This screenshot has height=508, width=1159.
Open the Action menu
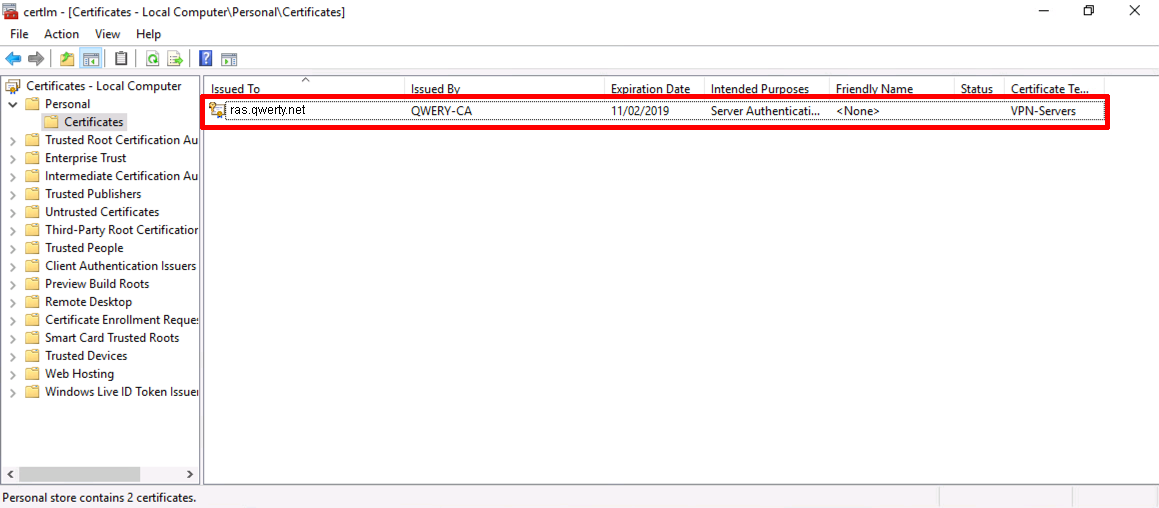(x=61, y=34)
